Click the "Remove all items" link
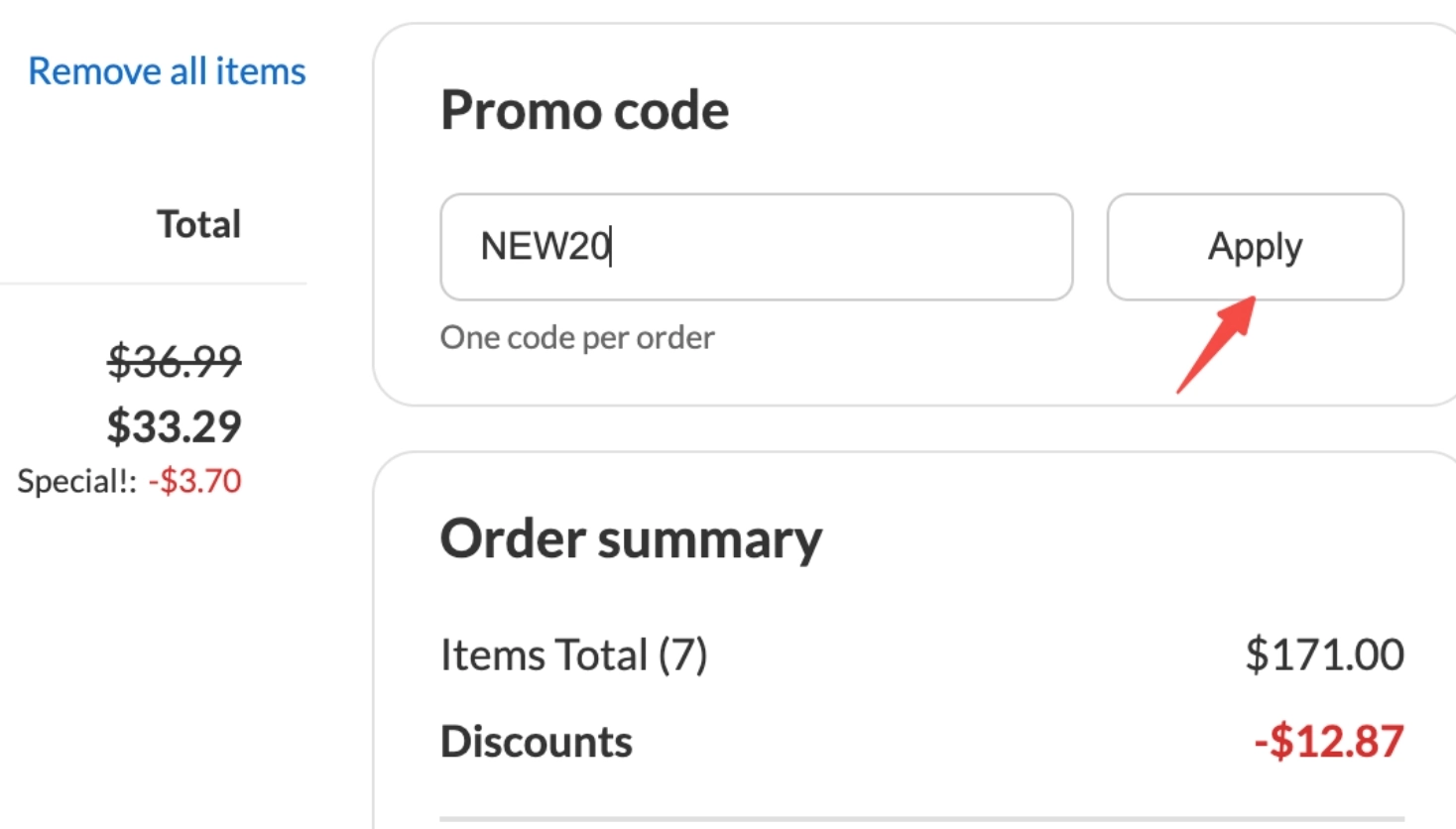 pos(166,70)
